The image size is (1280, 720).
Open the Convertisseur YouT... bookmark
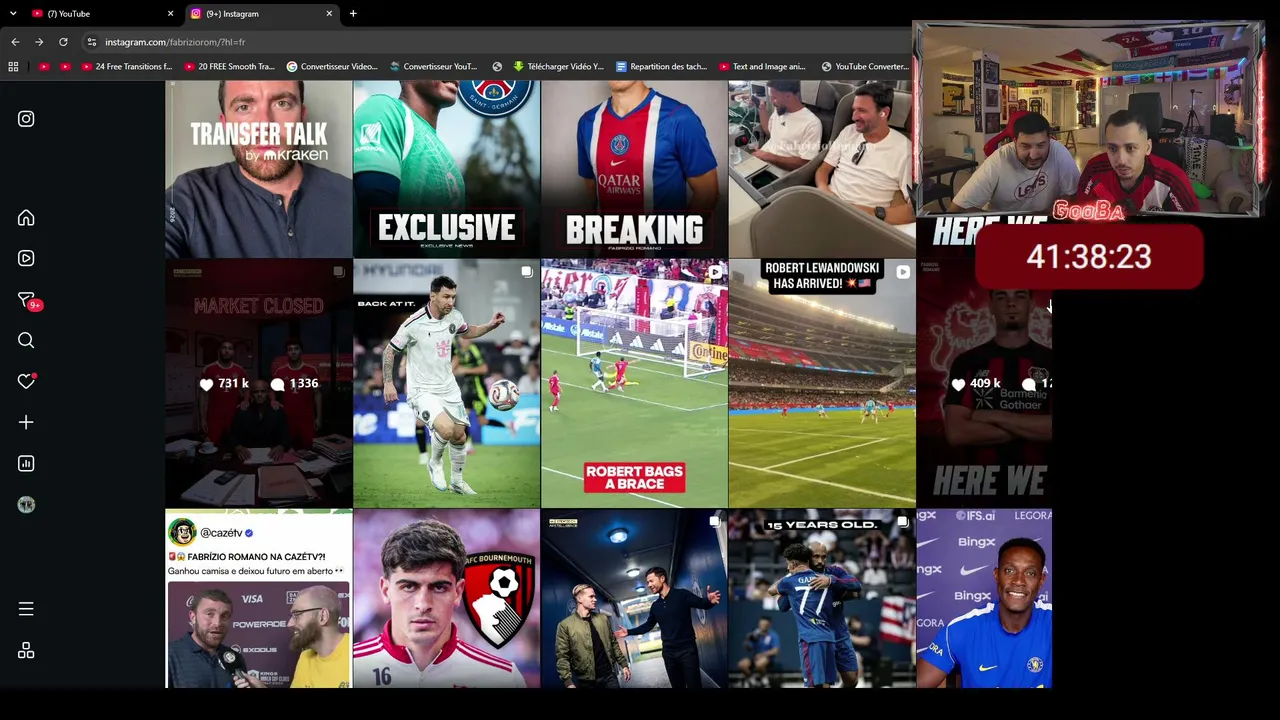(x=434, y=67)
